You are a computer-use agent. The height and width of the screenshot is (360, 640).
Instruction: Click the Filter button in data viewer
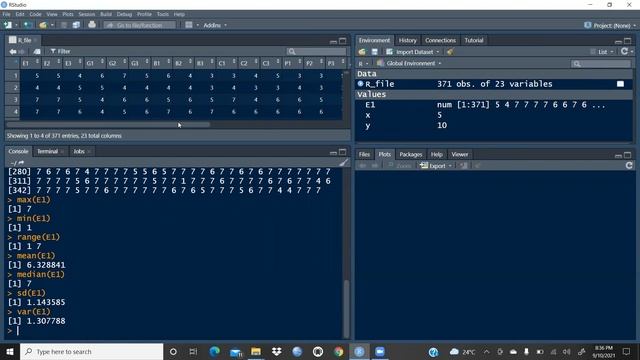(x=60, y=51)
